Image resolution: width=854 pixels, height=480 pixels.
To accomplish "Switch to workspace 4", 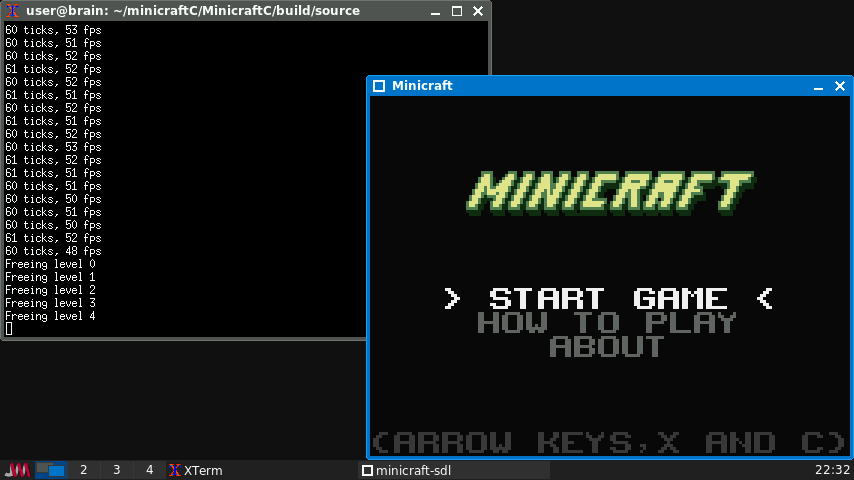I will 150,470.
